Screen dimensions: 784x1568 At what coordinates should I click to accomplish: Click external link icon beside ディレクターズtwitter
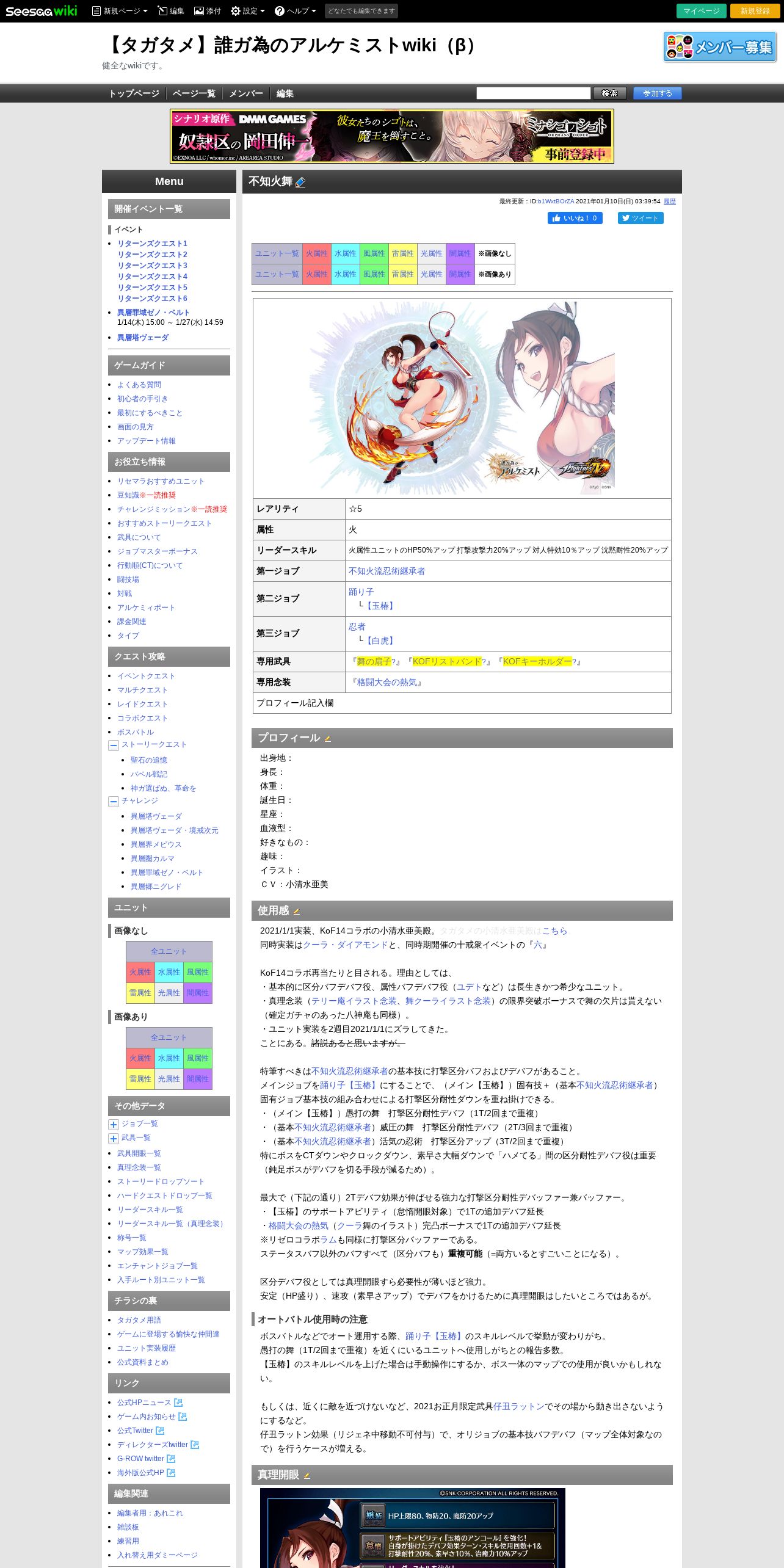[195, 1445]
